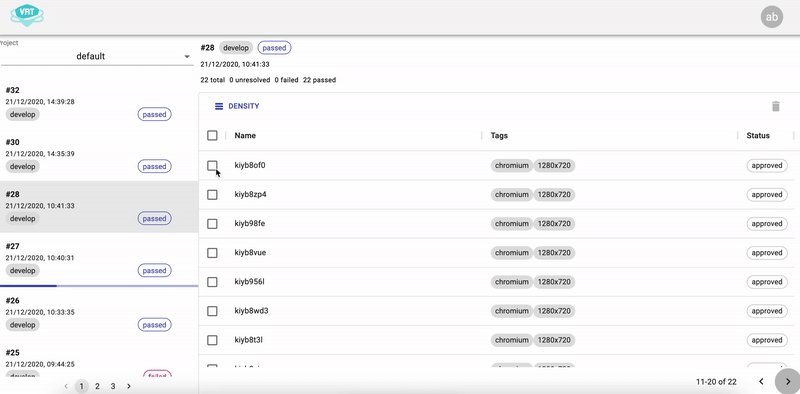Go to build list page 1
800x394 pixels.
coord(82,386)
